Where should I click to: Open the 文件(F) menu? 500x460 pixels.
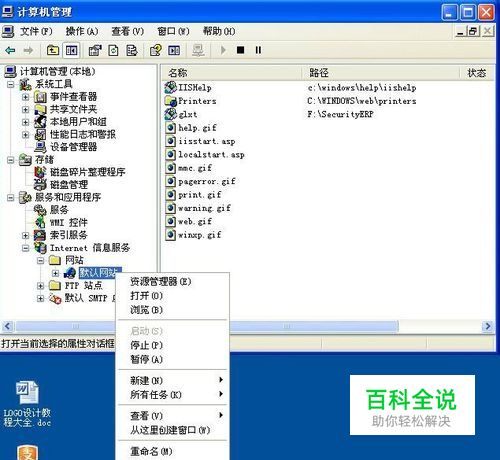tap(36, 31)
